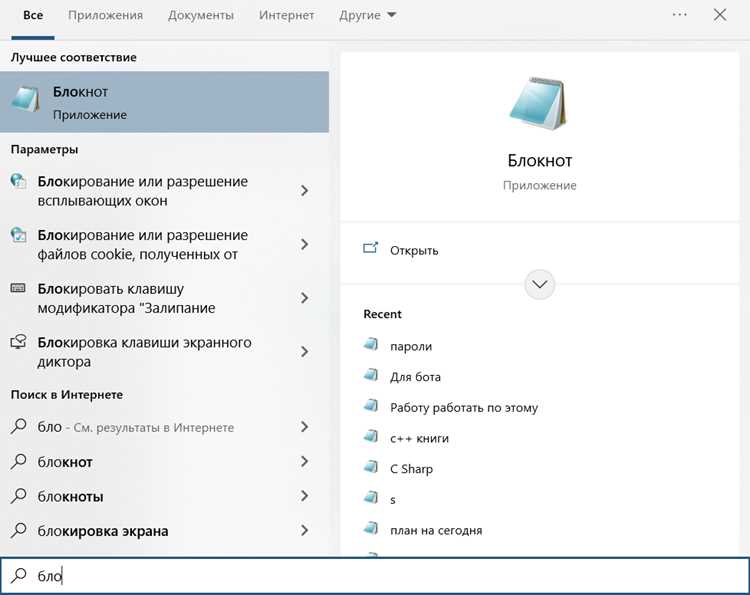Click the search input field containing бло
The image size is (750, 595).
(375, 575)
